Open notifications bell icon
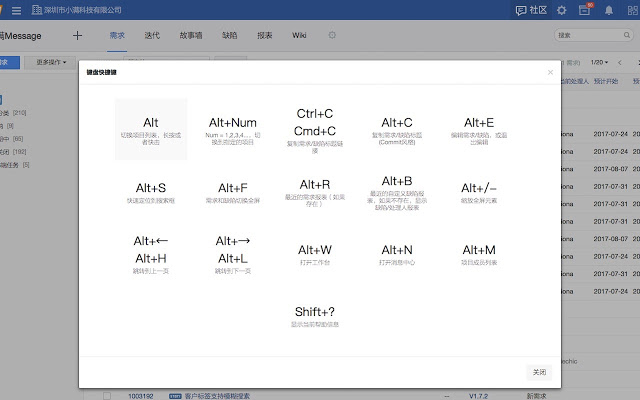 (609, 10)
